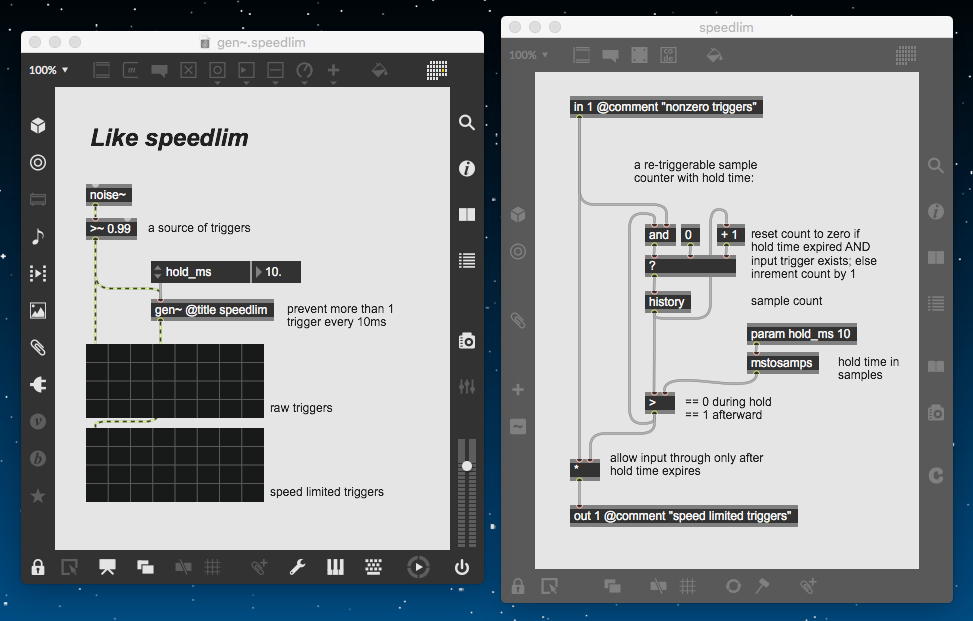Open hold_ms attribute menu
973x621 pixels.
click(x=200, y=272)
